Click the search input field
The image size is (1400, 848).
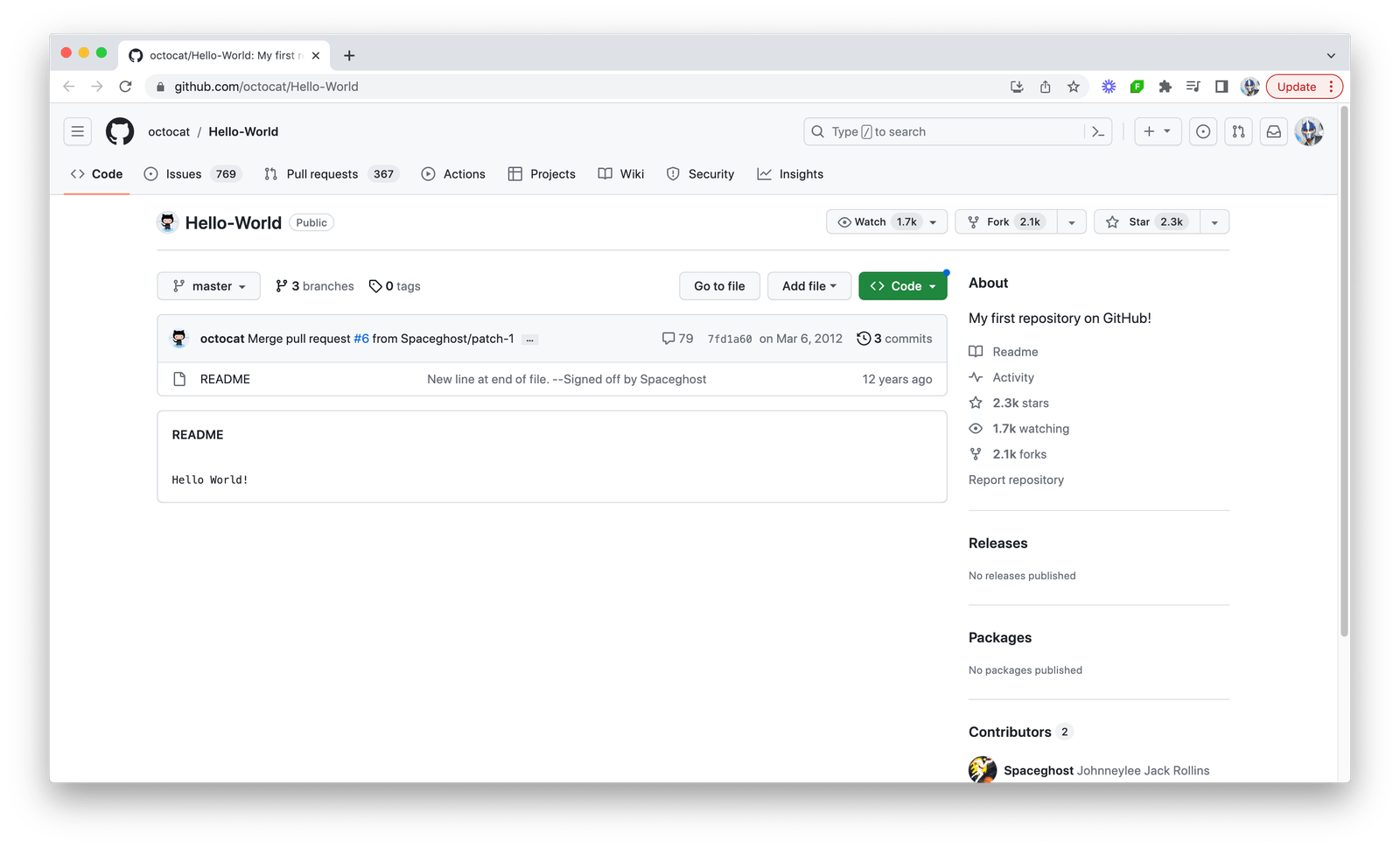[957, 131]
